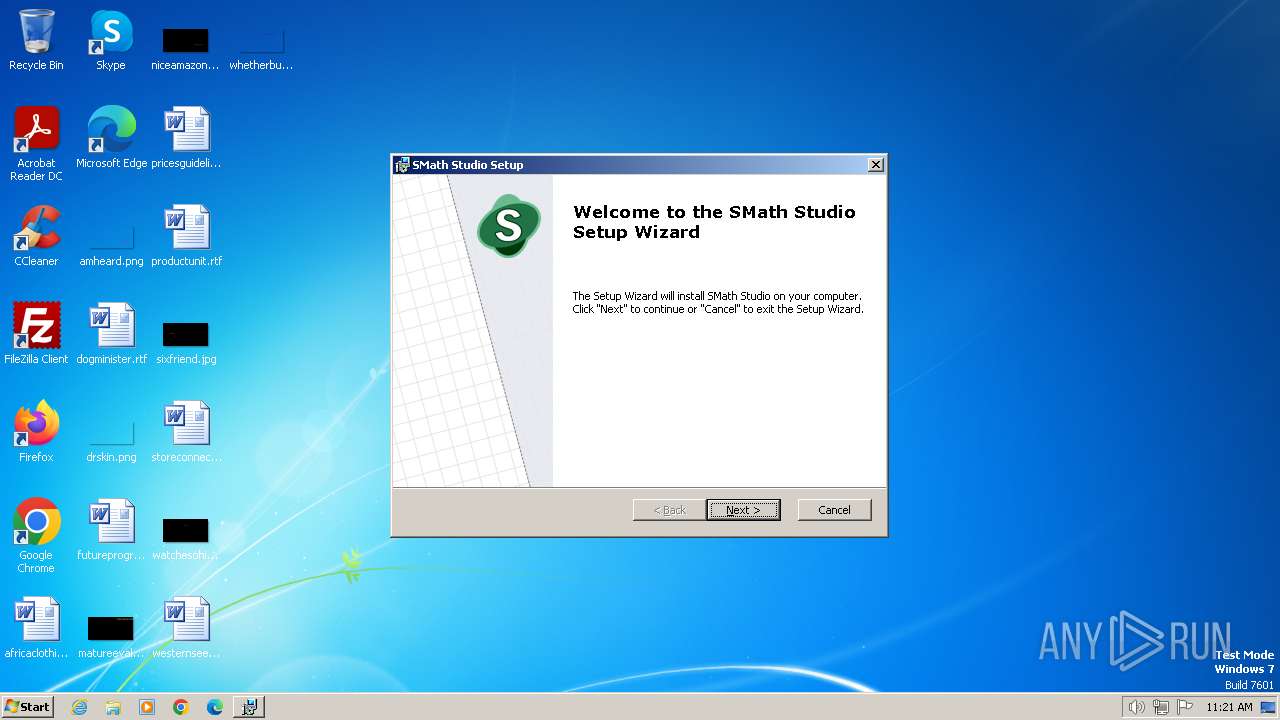Screen dimensions: 1280x720
Task: Select the CCleaner desktop shortcut
Action: [x=36, y=236]
